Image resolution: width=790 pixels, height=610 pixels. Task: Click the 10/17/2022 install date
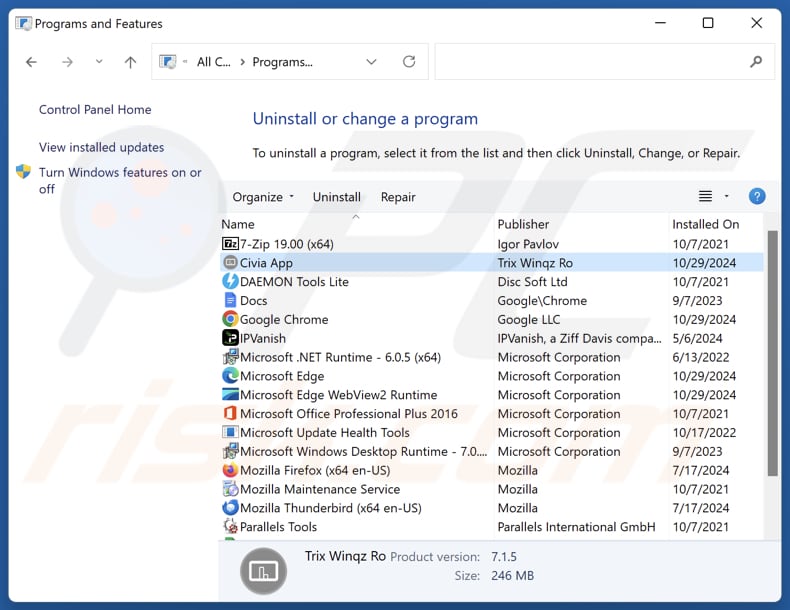pyautogui.click(x=704, y=433)
